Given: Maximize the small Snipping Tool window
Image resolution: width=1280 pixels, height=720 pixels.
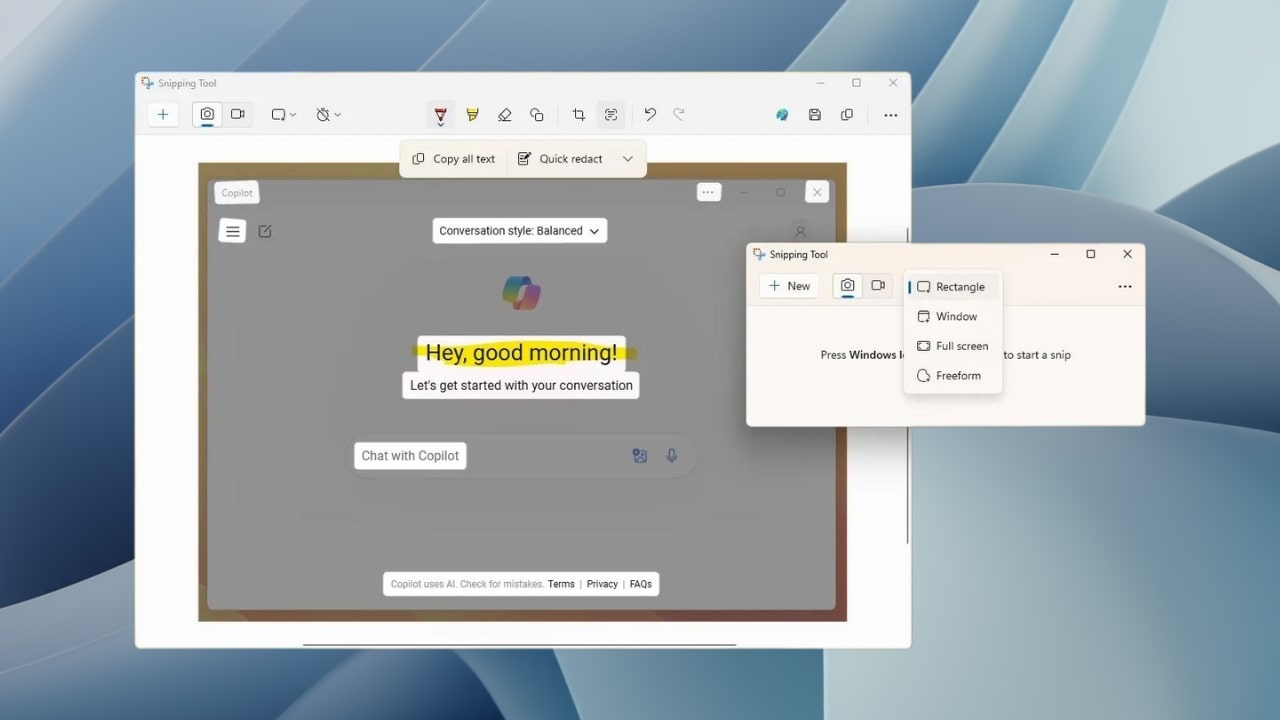Looking at the screenshot, I should pos(1091,254).
